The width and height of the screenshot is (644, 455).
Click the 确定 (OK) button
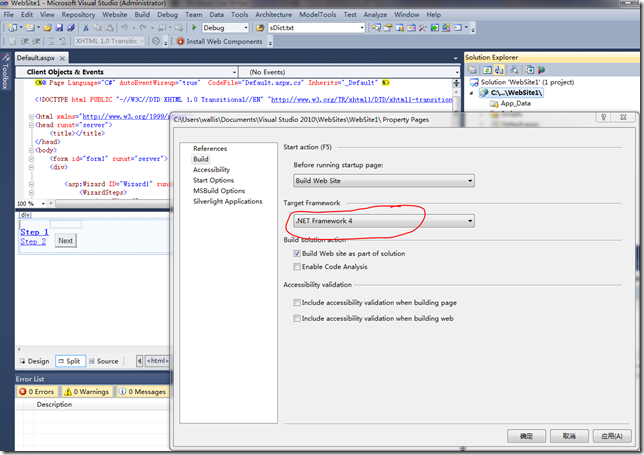coord(527,436)
